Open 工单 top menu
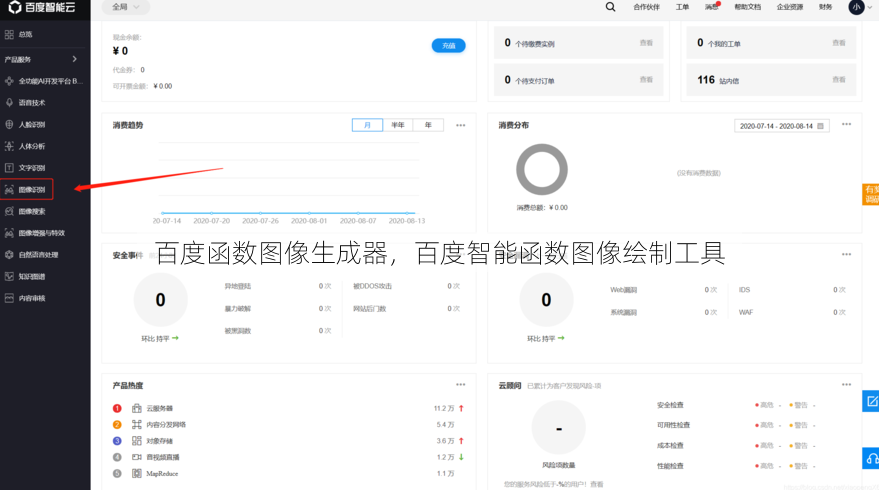Viewport: 879px width, 490px height. pos(682,7)
